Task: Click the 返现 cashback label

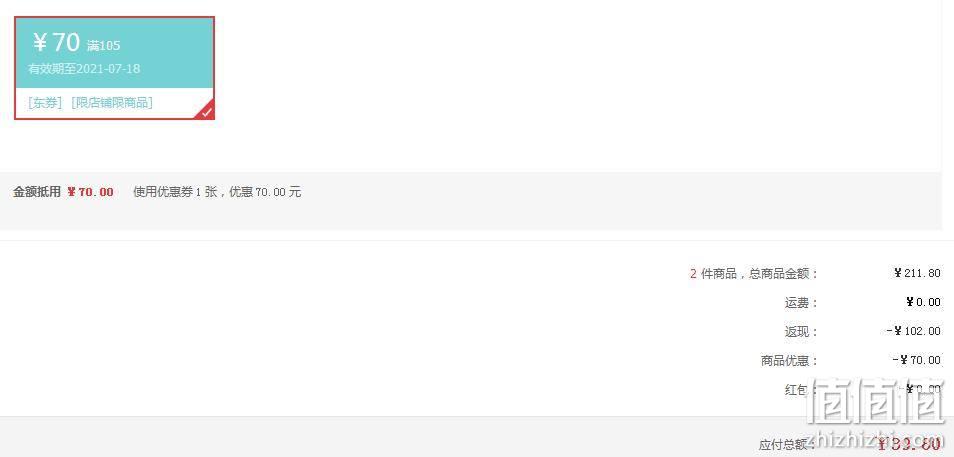Action: [x=801, y=332]
